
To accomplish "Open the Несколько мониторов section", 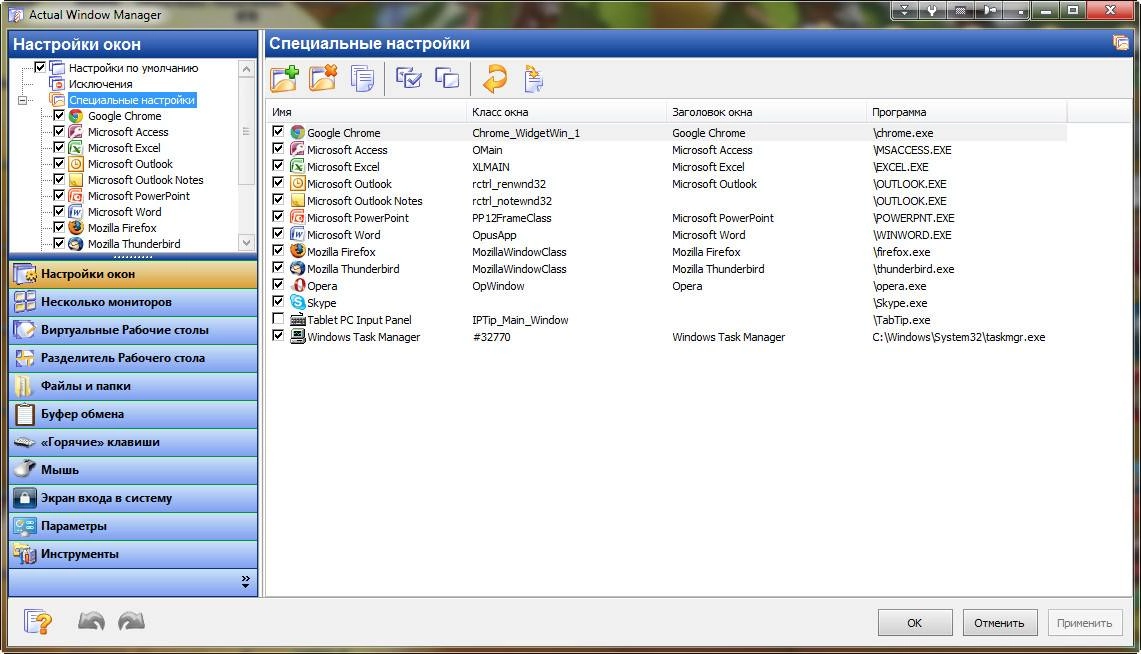I will (133, 302).
